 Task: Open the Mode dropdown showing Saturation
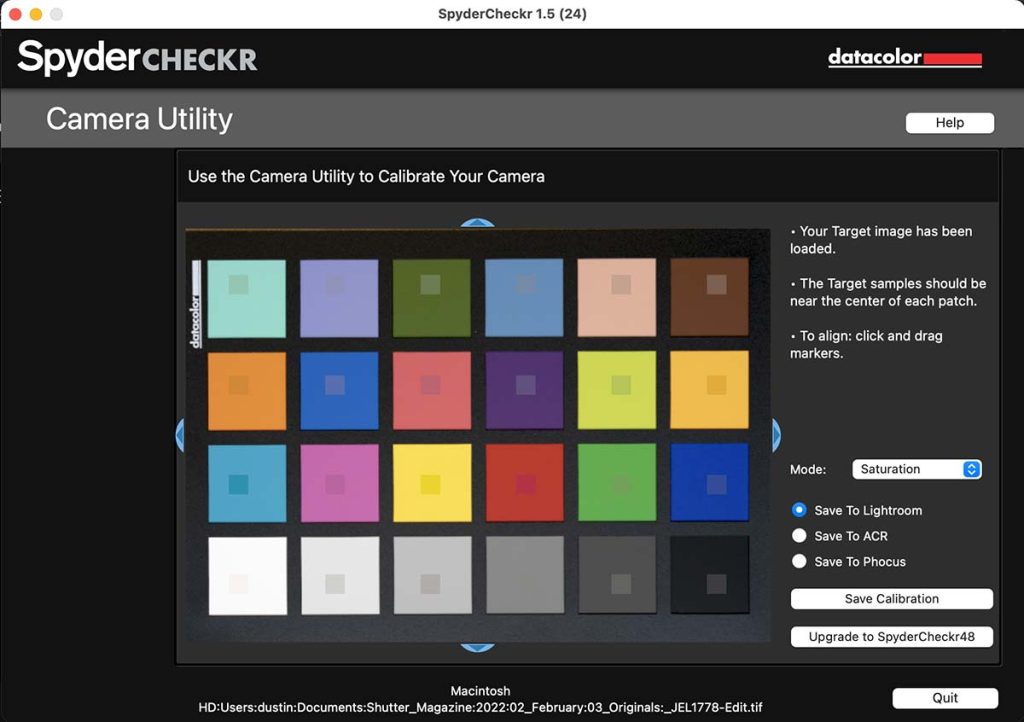916,469
